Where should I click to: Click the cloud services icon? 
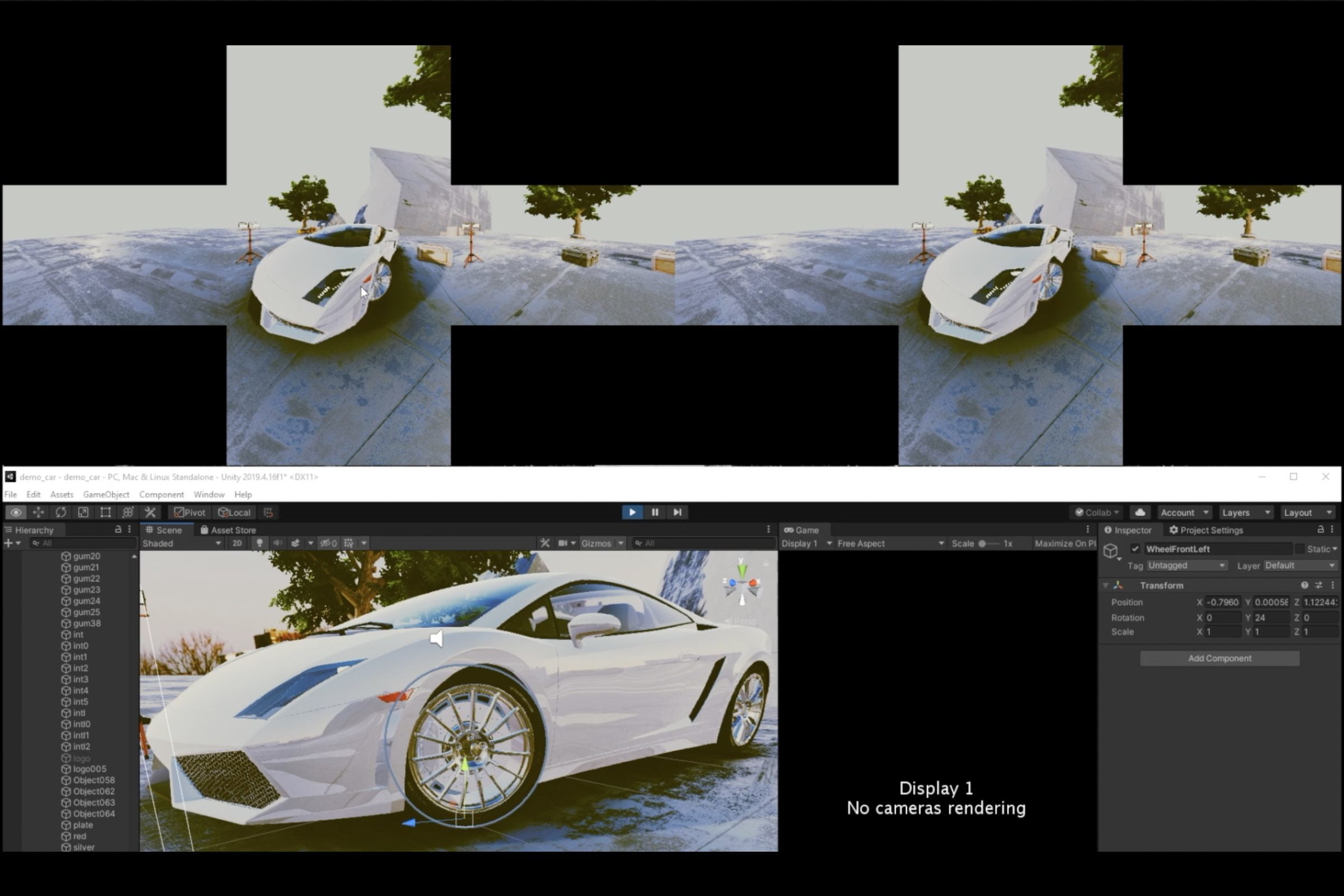[x=1140, y=512]
